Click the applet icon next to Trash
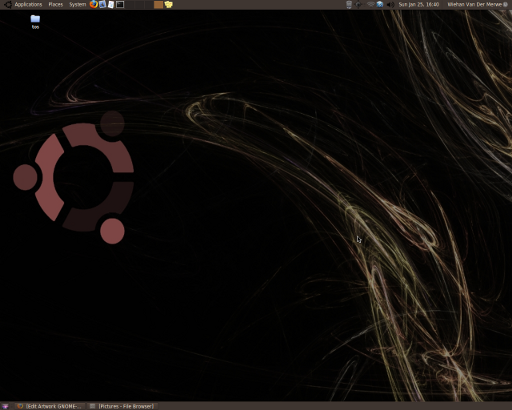The image size is (512, 410). click(x=358, y=4)
